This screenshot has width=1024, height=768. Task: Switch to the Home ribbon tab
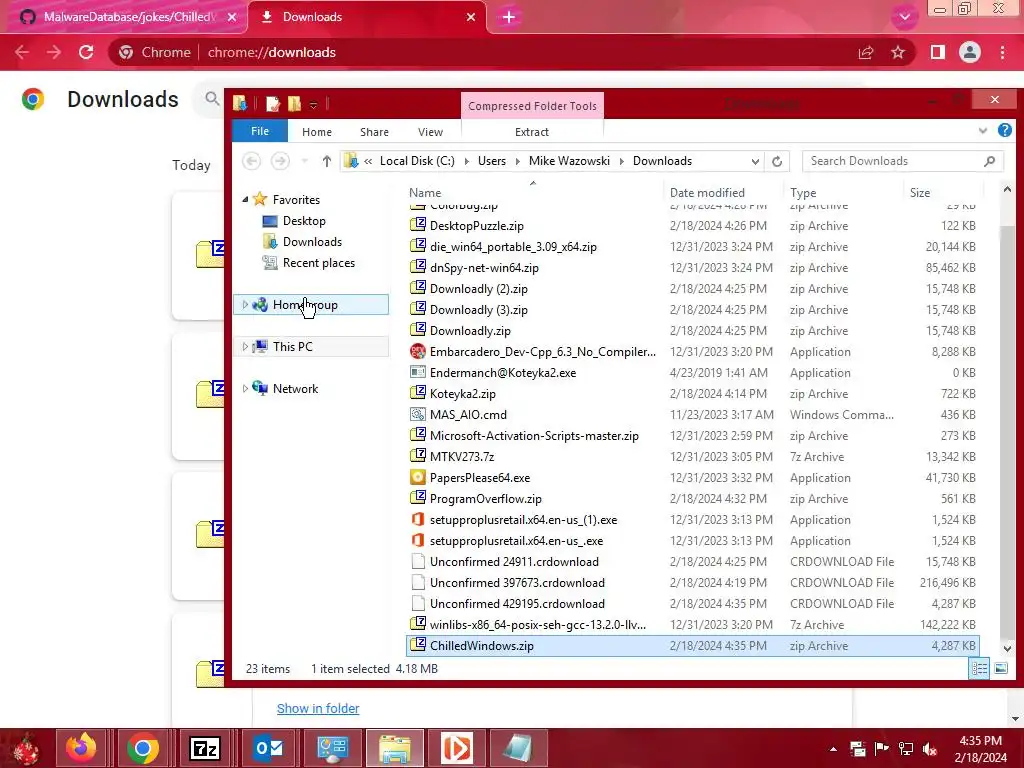click(x=317, y=132)
